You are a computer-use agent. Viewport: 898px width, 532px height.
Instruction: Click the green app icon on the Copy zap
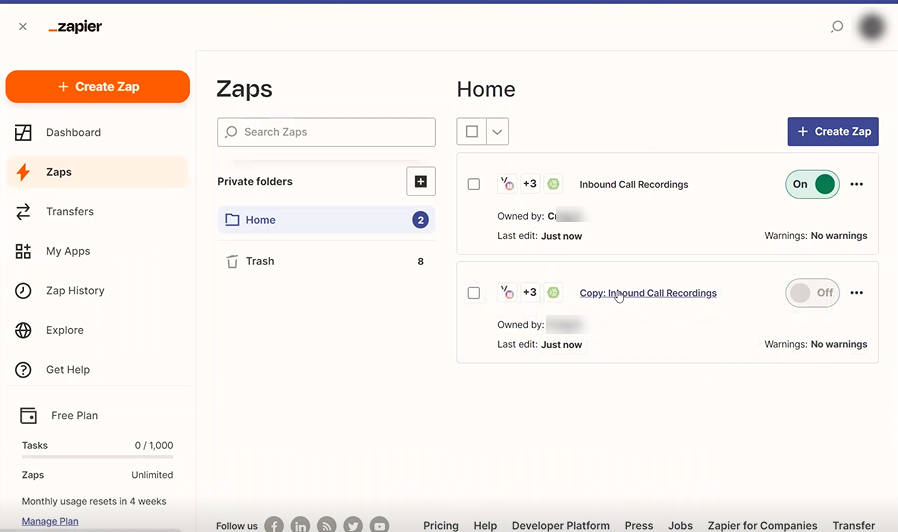pyautogui.click(x=553, y=292)
